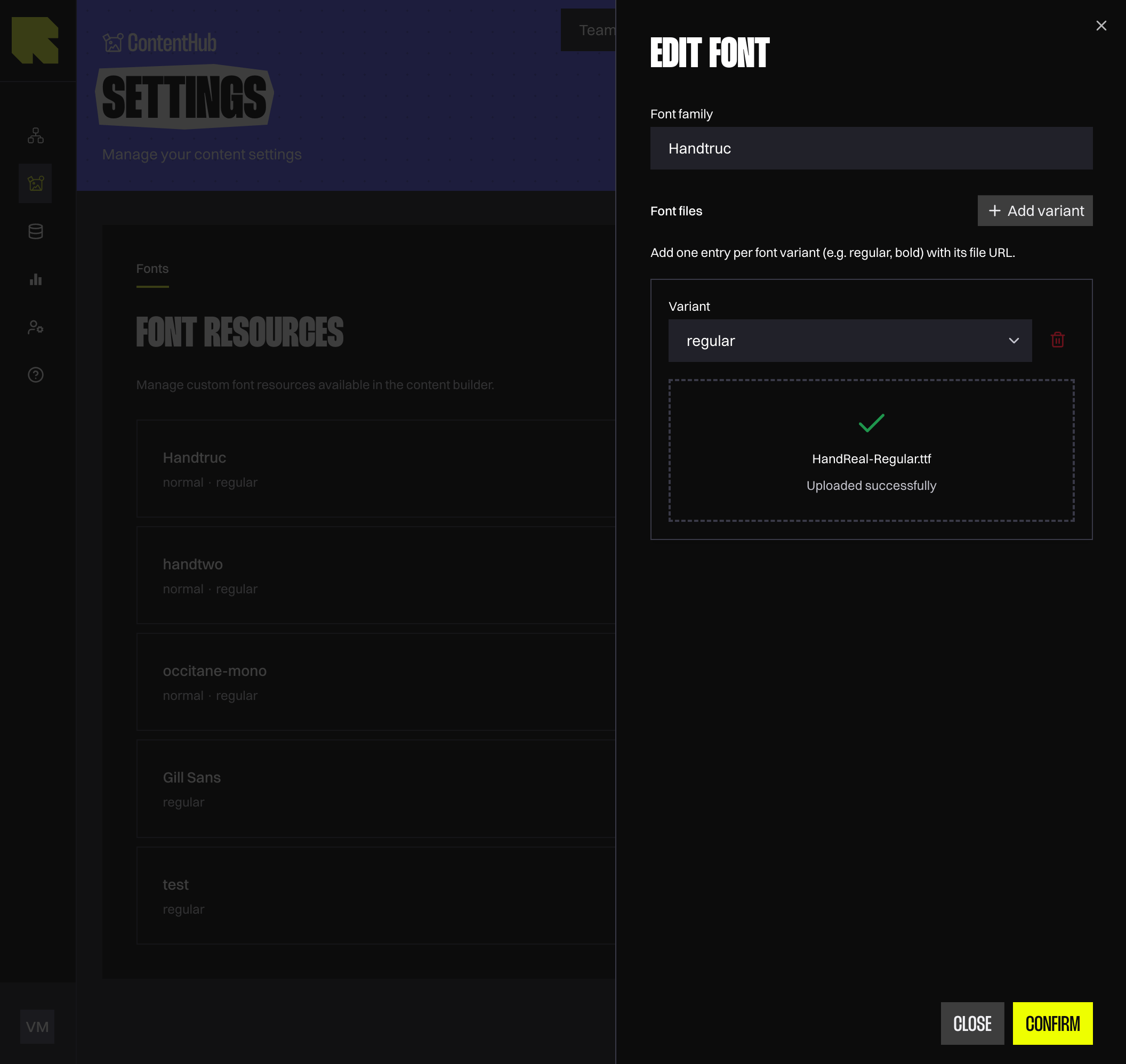Click the chevron arrow of Variant dropdown
This screenshot has width=1126, height=1064.
click(x=1014, y=340)
